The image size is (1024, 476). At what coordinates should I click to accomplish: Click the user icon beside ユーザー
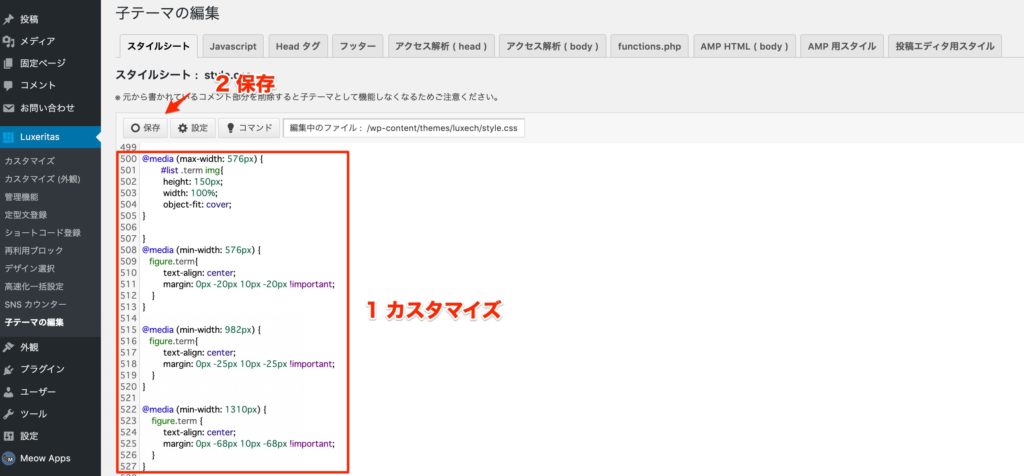pos(8,392)
